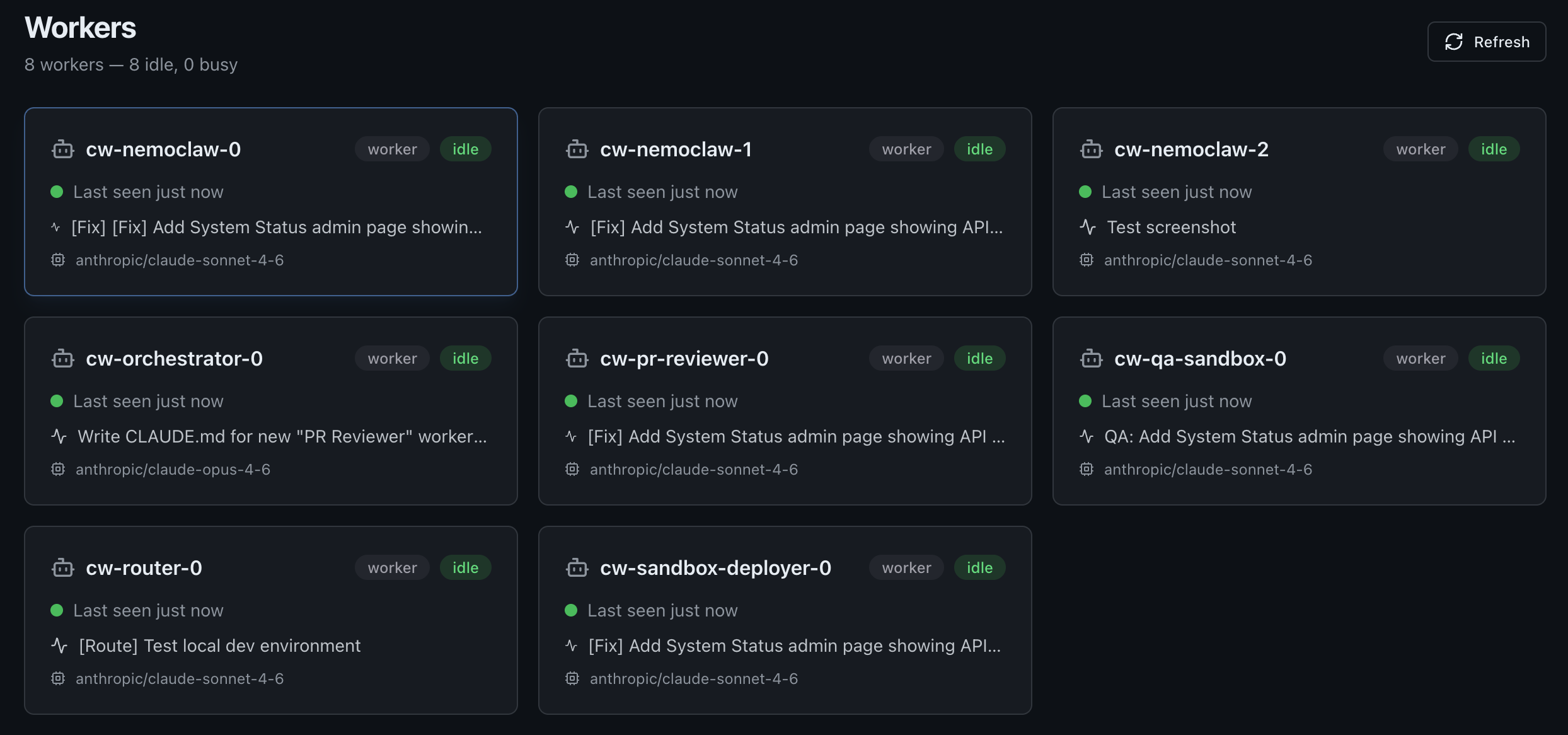Click the activity pulse icon on cw-nemoclaw-2 card

[x=1088, y=227]
